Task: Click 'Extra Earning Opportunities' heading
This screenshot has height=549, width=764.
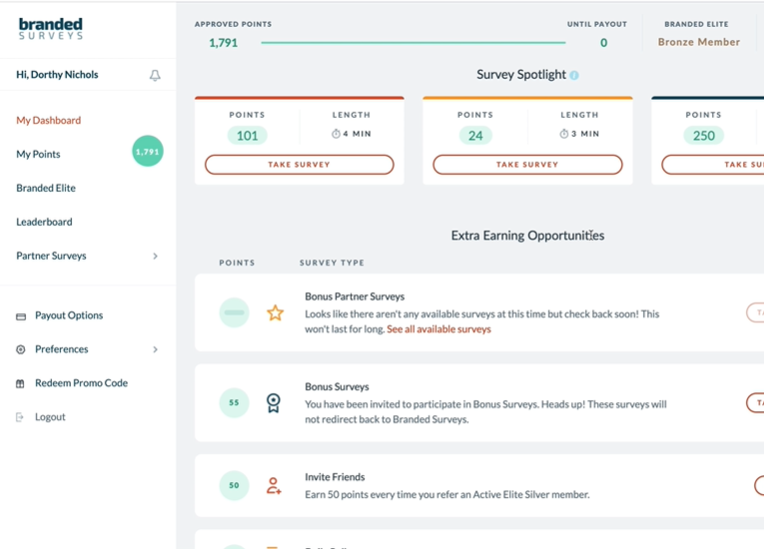Action: coord(528,236)
